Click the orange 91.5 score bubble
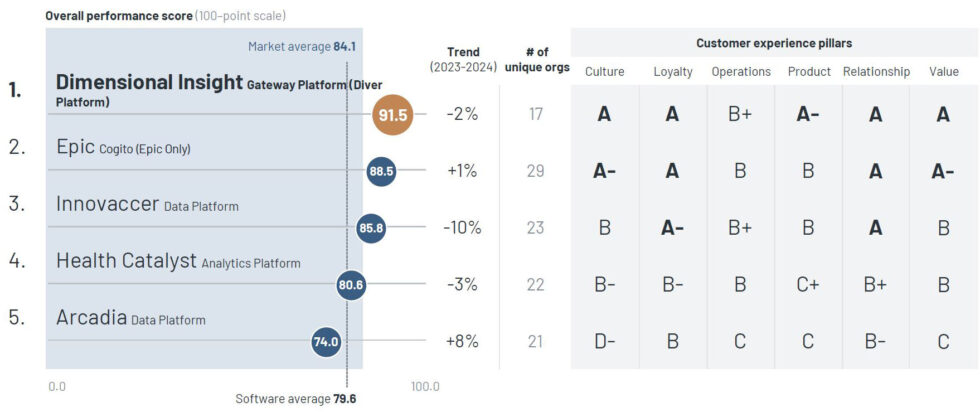 click(x=392, y=114)
